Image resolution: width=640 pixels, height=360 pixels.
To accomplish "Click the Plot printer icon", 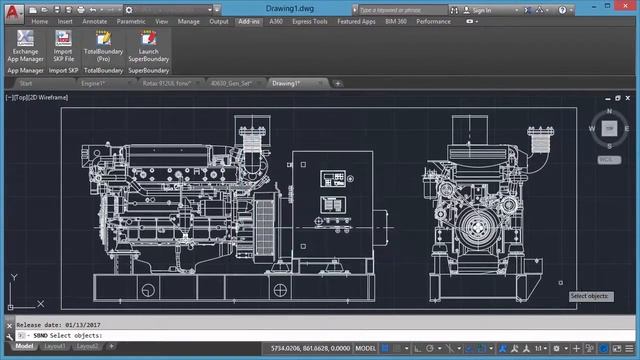I will [x=81, y=10].
